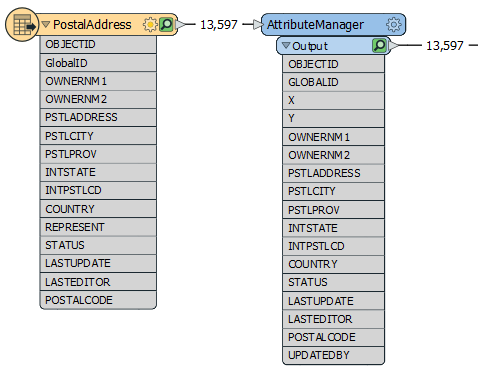Inspect AttributeManager Output port with magnifier icon
Image resolution: width=478 pixels, height=375 pixels.
(x=379, y=46)
